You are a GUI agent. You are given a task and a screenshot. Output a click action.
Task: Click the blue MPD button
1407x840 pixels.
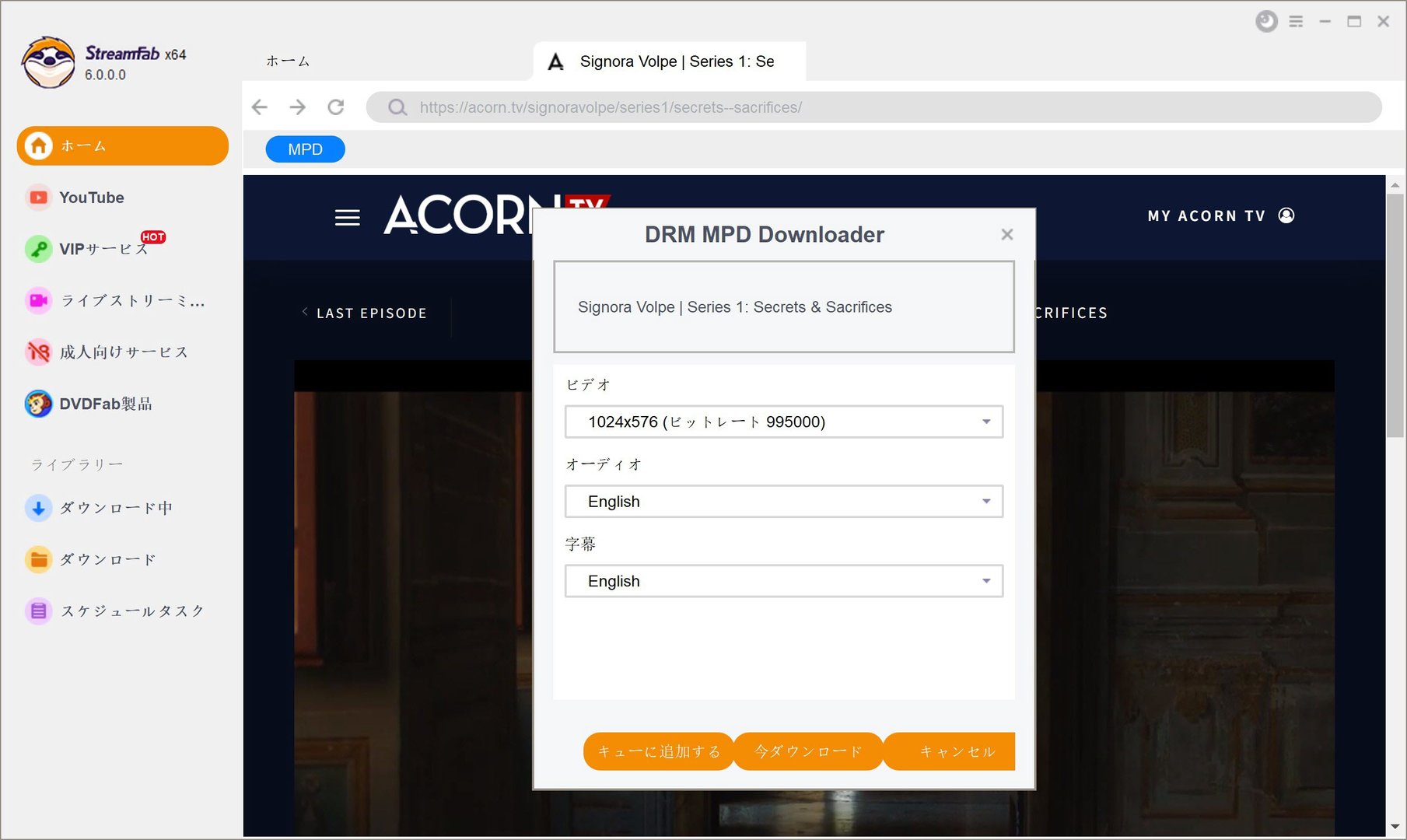click(x=305, y=149)
